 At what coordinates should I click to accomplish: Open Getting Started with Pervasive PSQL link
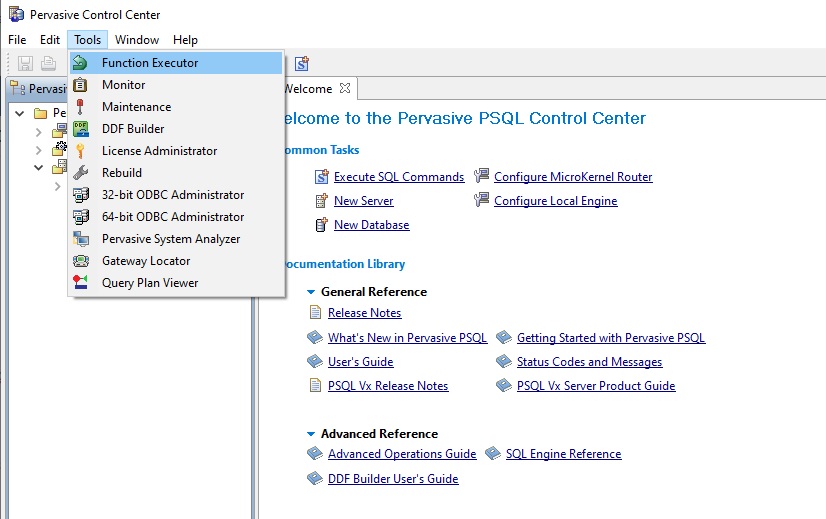click(611, 338)
